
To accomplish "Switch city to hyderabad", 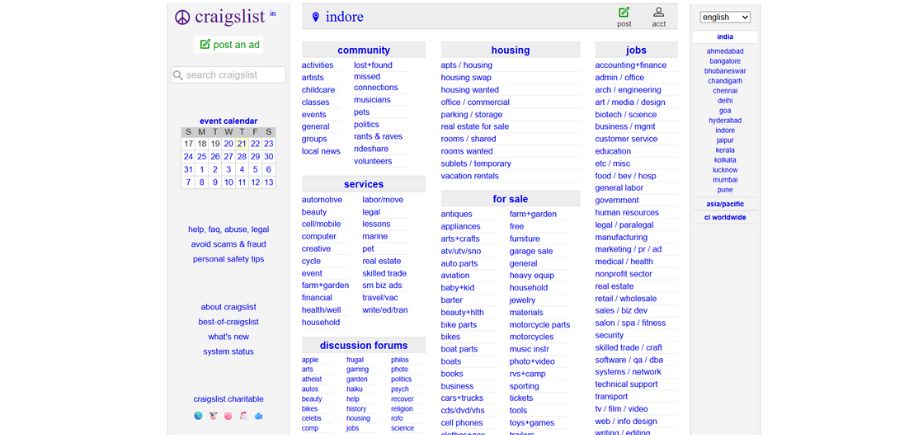I will point(725,121).
